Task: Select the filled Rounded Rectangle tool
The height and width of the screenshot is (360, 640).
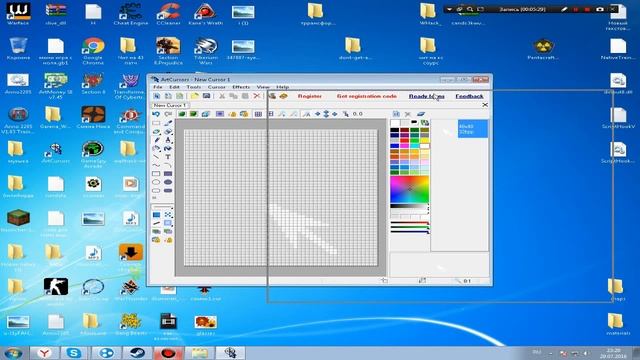Action: click(168, 191)
